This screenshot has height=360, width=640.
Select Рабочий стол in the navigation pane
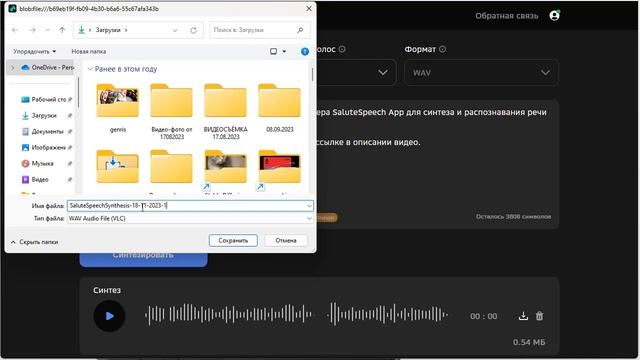[x=46, y=100]
